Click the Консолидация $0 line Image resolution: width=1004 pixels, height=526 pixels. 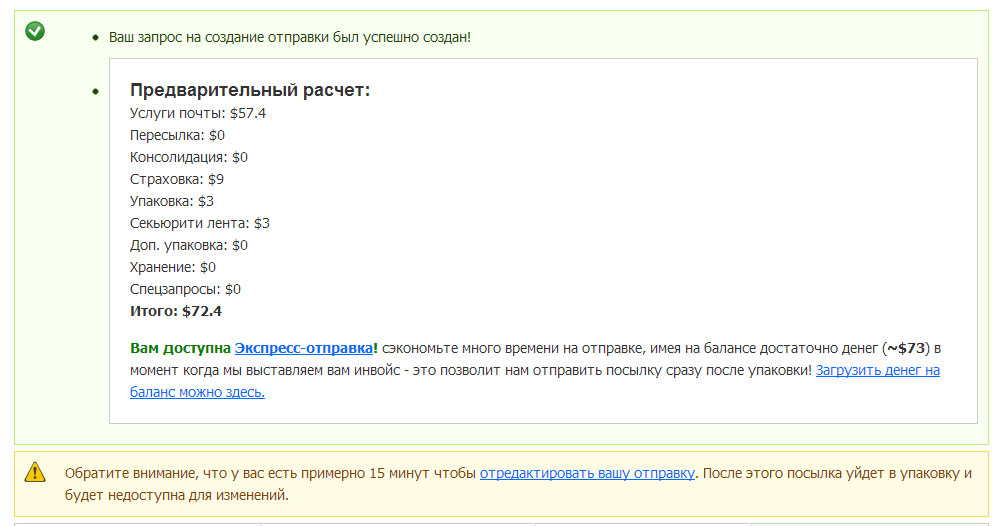click(189, 157)
